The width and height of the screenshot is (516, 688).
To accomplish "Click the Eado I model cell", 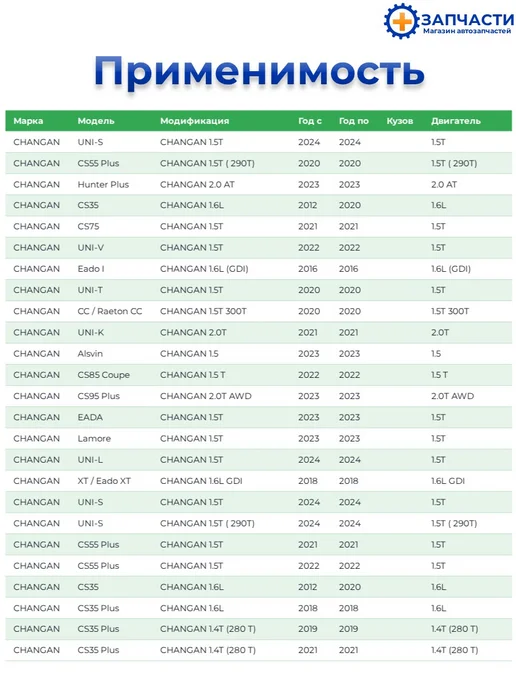I will [x=91, y=269].
